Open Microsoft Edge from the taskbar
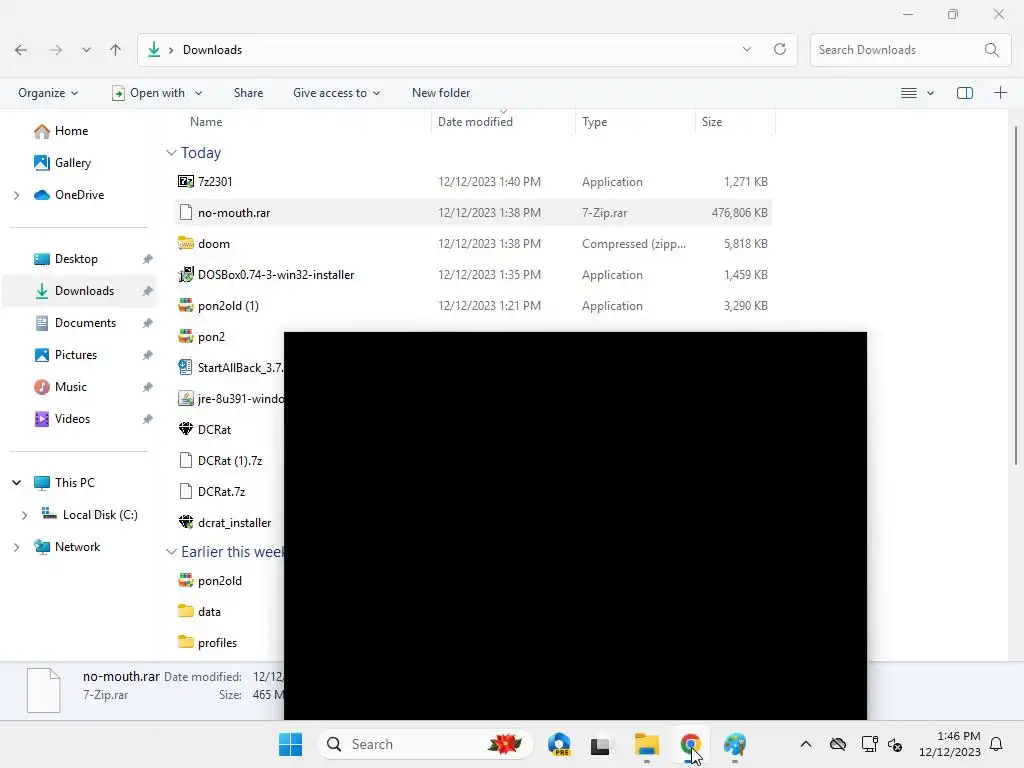Image resolution: width=1024 pixels, height=768 pixels. [559, 744]
